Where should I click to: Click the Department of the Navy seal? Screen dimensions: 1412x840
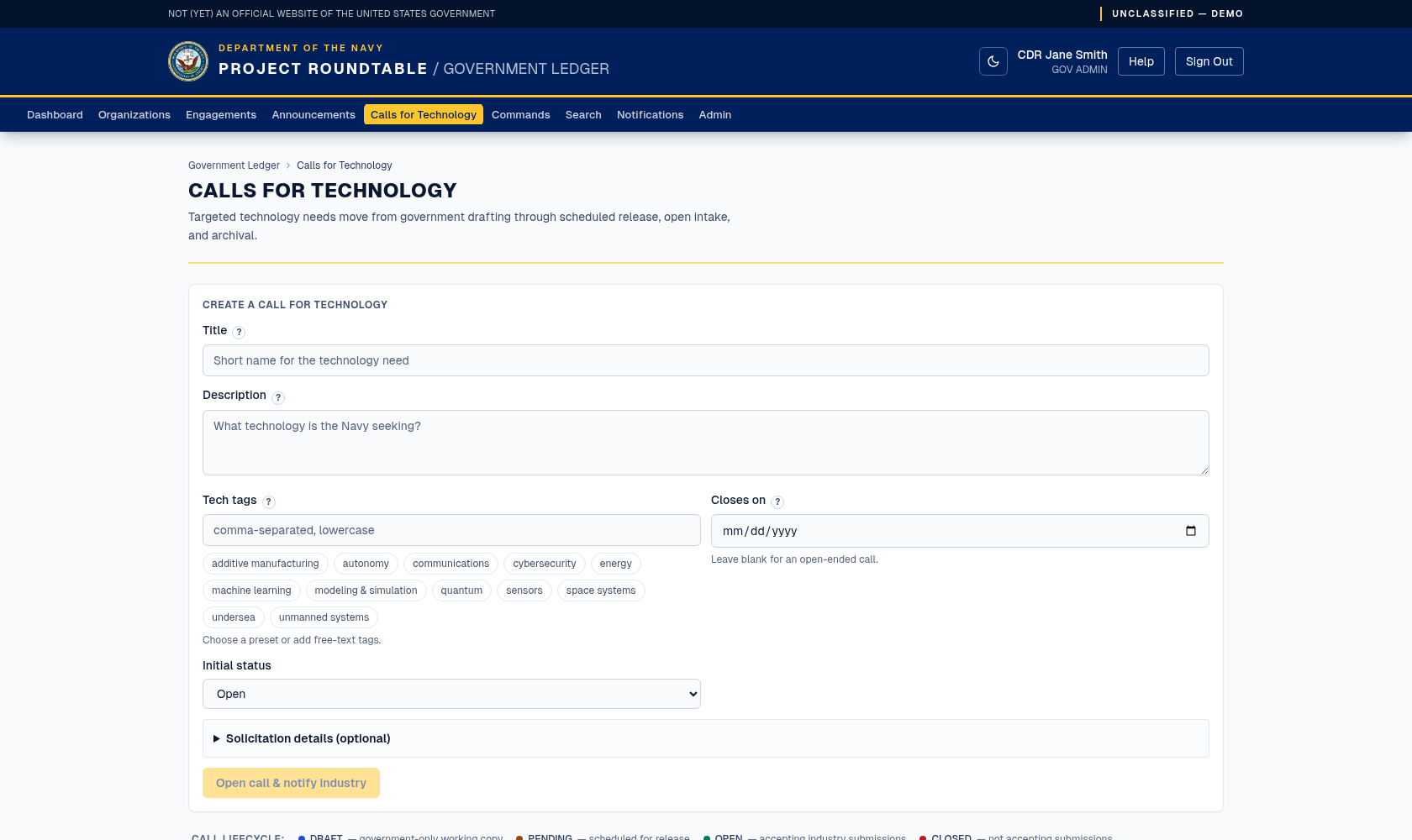pos(188,61)
